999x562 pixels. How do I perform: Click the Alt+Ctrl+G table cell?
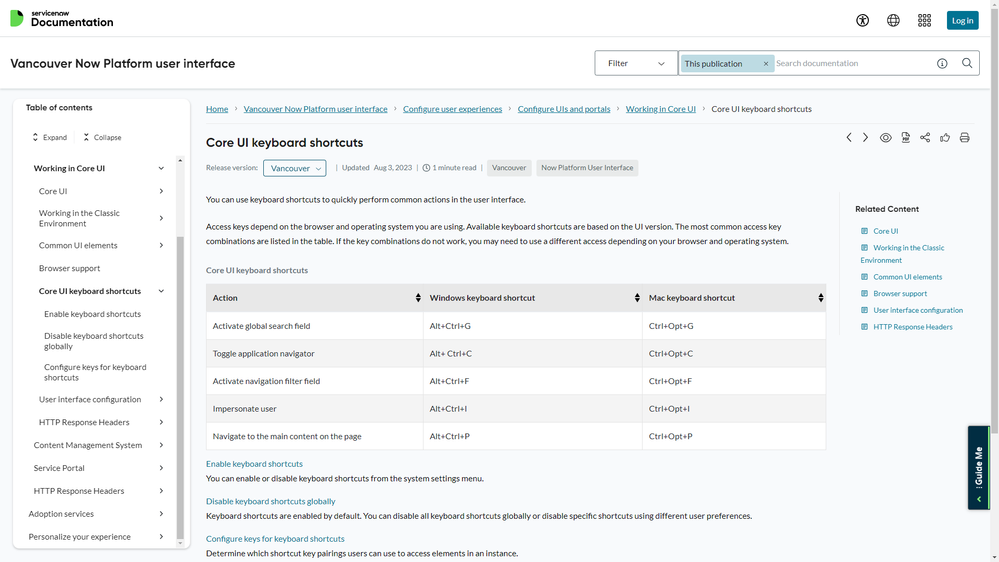pos(533,326)
